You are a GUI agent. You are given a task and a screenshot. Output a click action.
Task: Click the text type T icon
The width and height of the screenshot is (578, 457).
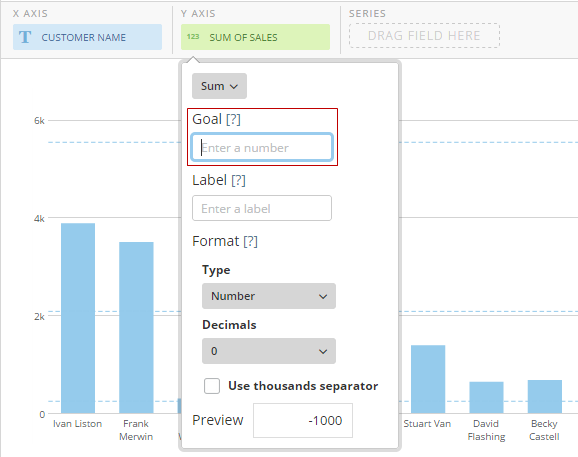point(25,37)
